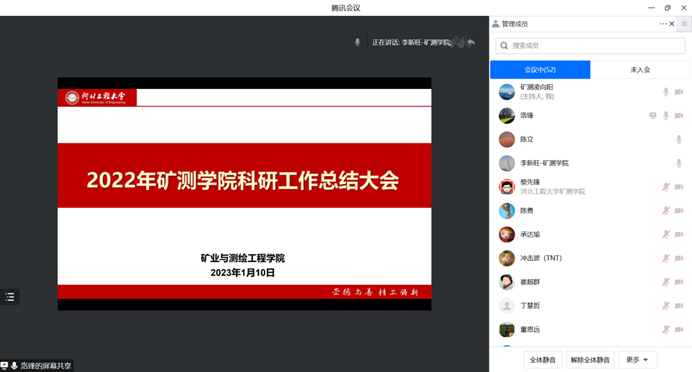Click 洛锋的屏幕共享 label at bottom-left
Screen dimensions: 692x372
(x=45, y=365)
